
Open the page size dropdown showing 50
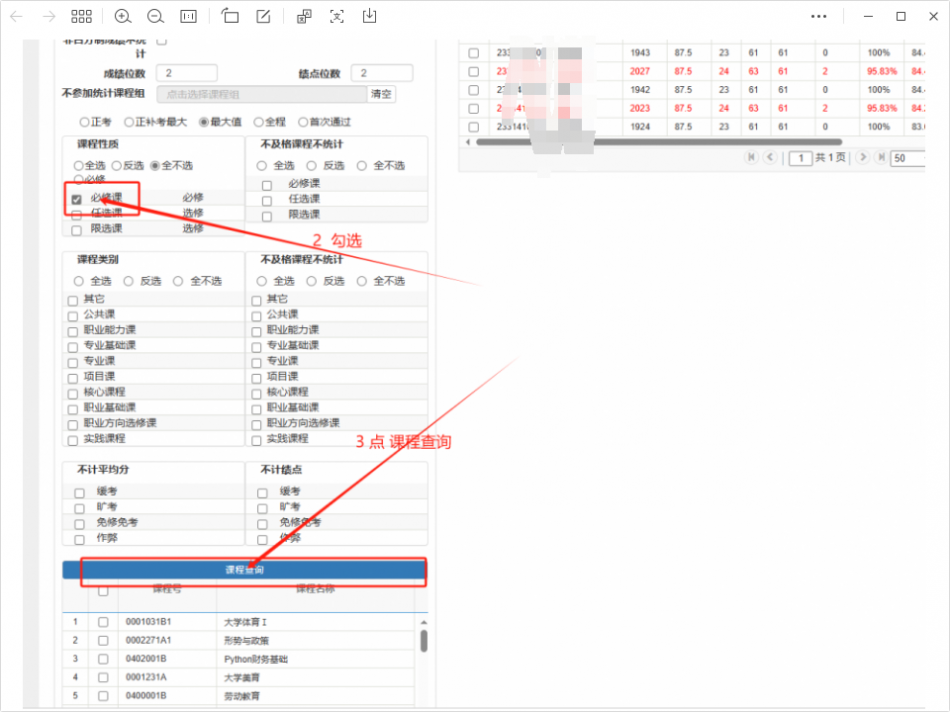click(x=908, y=158)
